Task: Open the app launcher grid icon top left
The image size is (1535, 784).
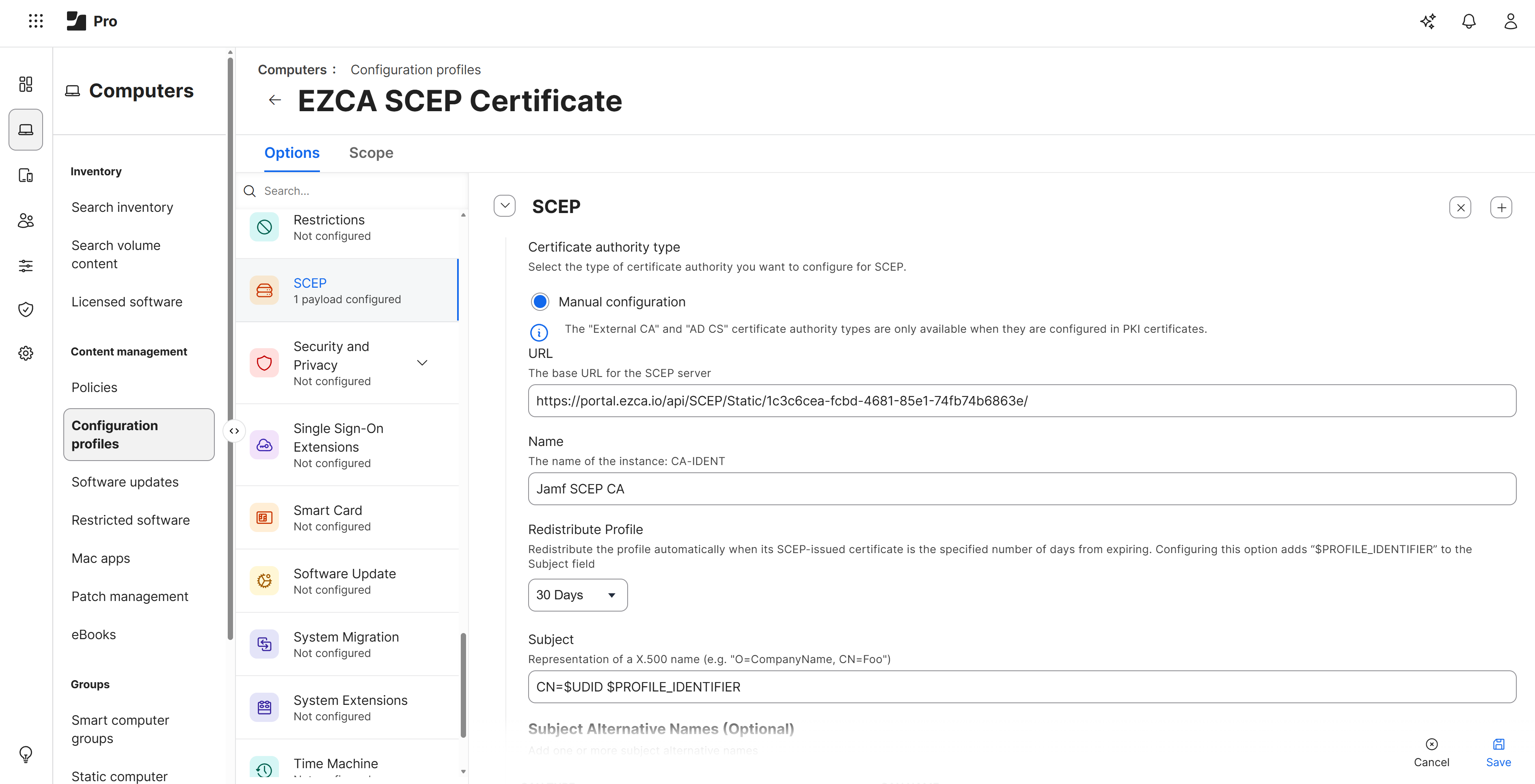Action: point(35,21)
